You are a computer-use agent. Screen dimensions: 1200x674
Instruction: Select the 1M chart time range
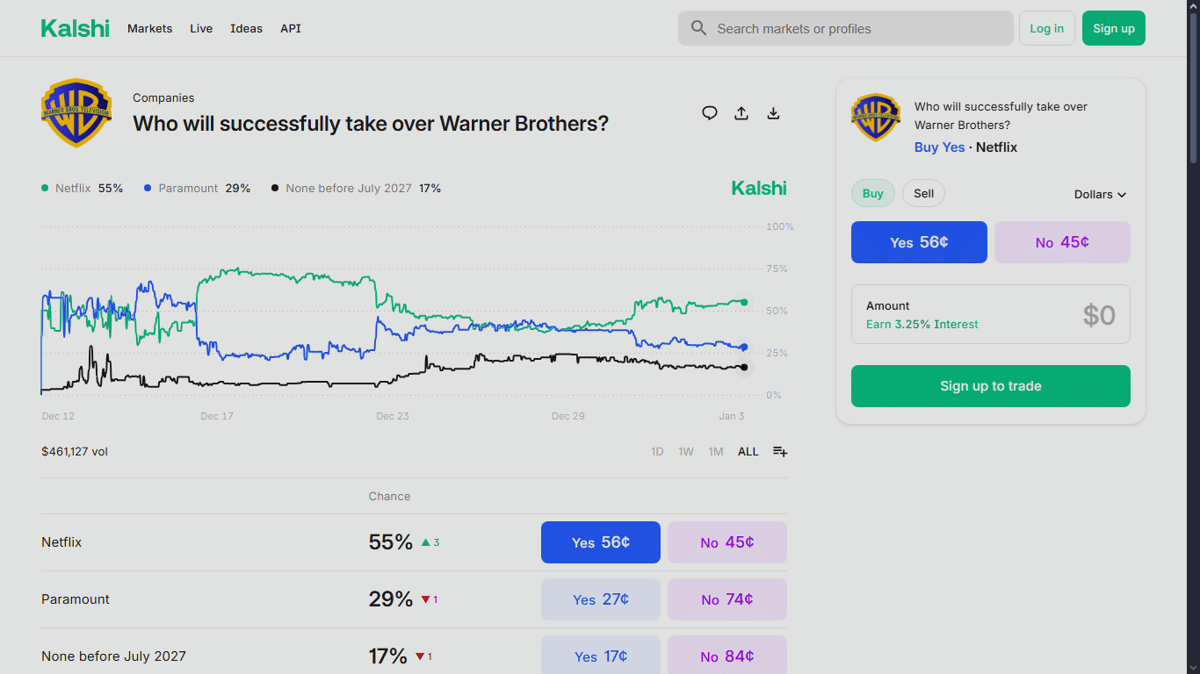click(716, 452)
